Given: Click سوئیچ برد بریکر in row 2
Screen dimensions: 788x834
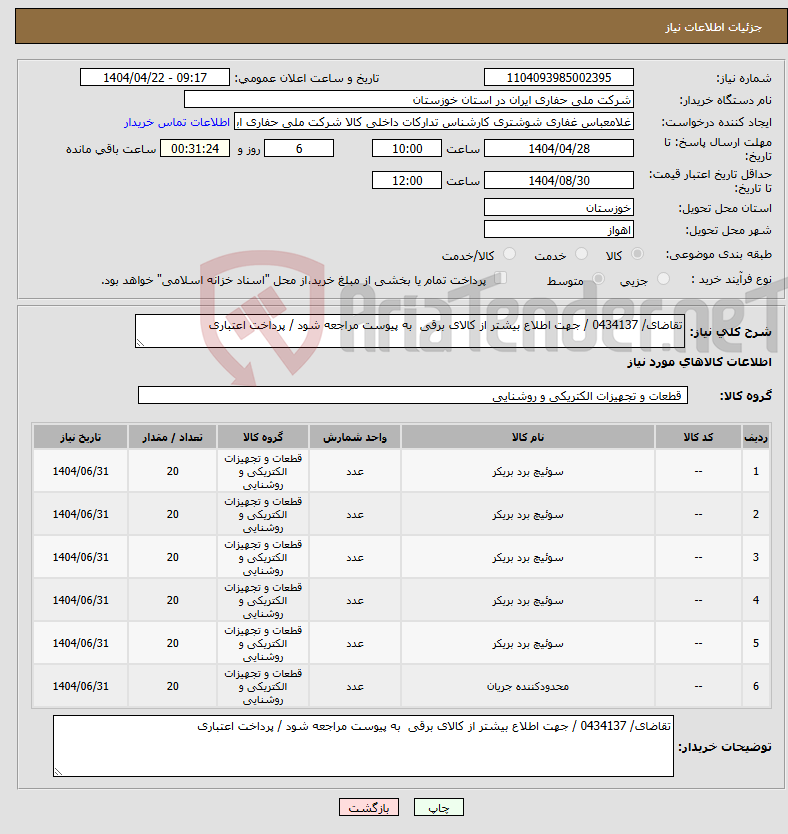Looking at the screenshot, I should (x=527, y=515).
